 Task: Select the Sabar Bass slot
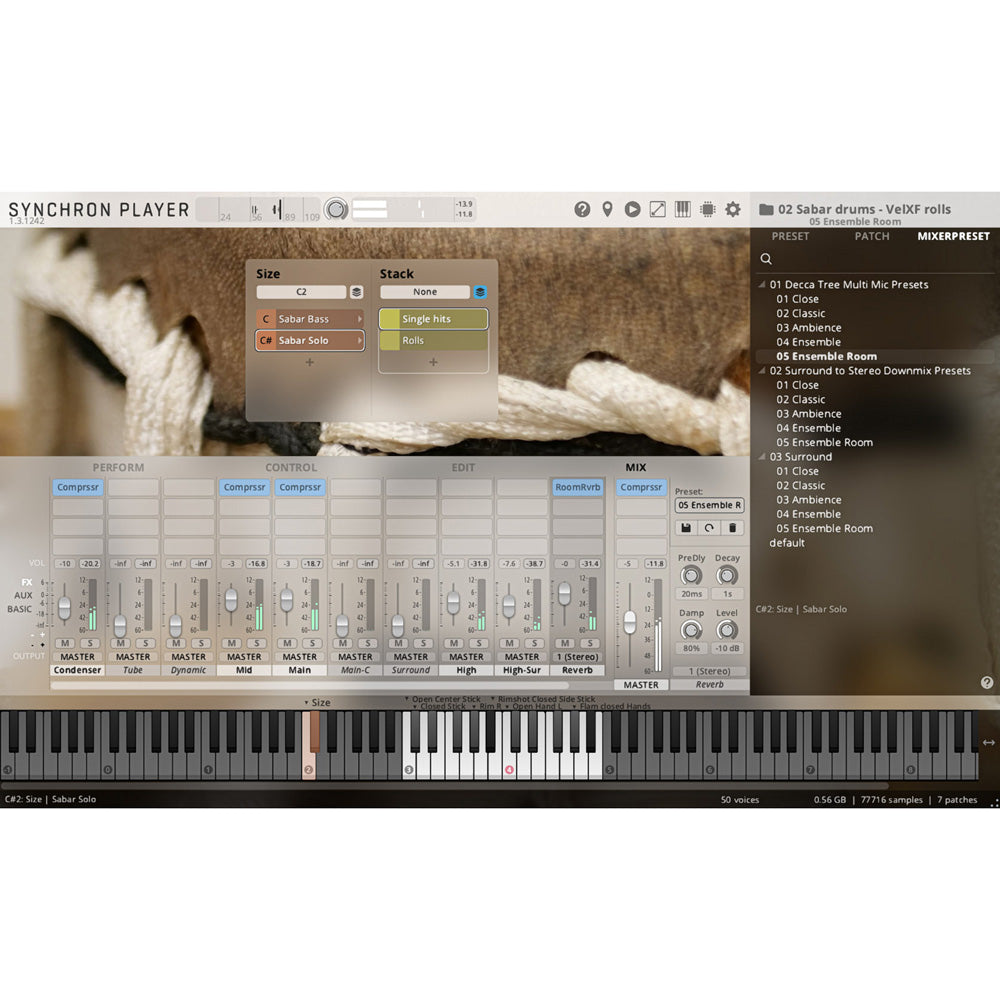[x=310, y=319]
